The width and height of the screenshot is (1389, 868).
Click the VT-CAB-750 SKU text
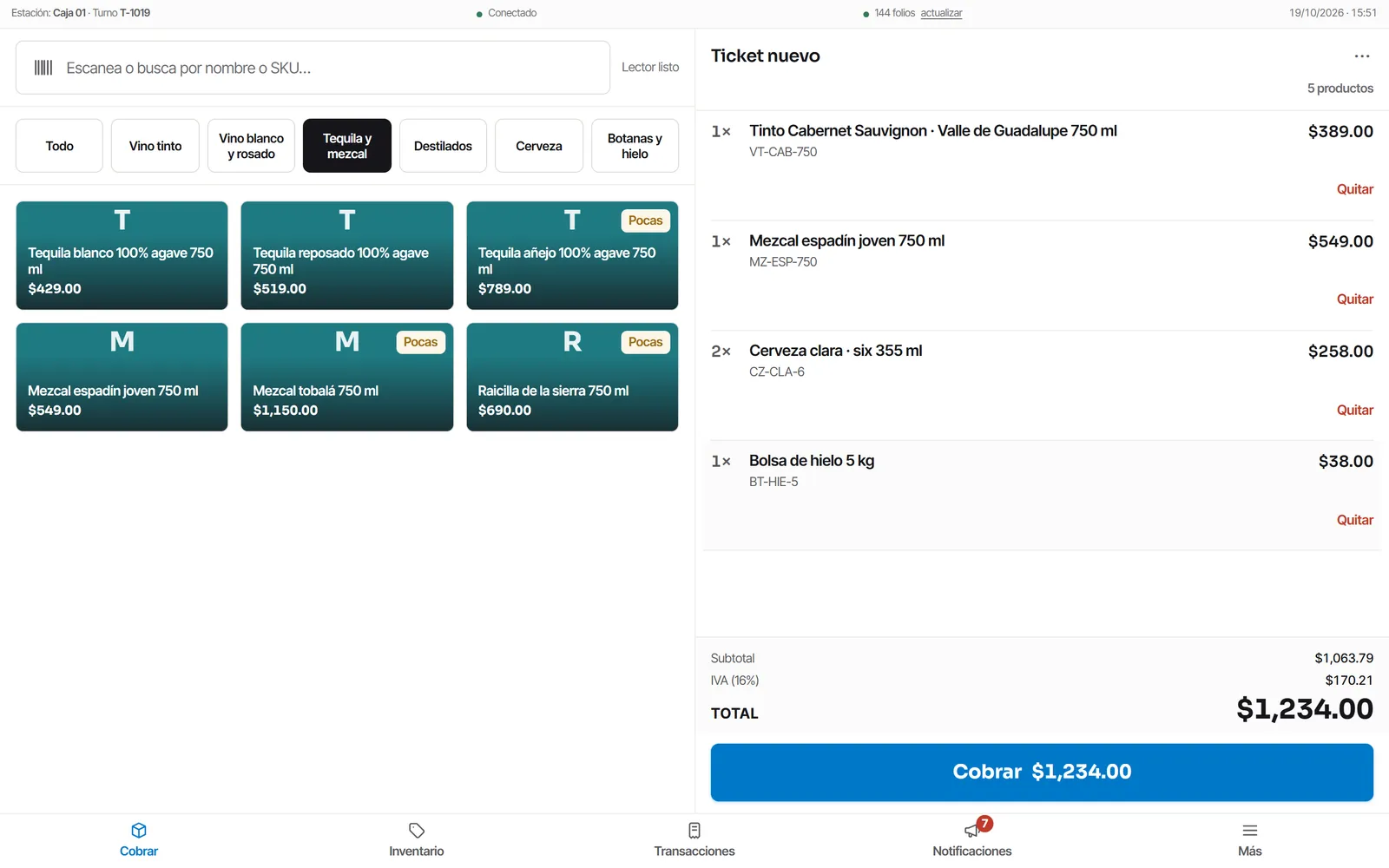point(783,152)
